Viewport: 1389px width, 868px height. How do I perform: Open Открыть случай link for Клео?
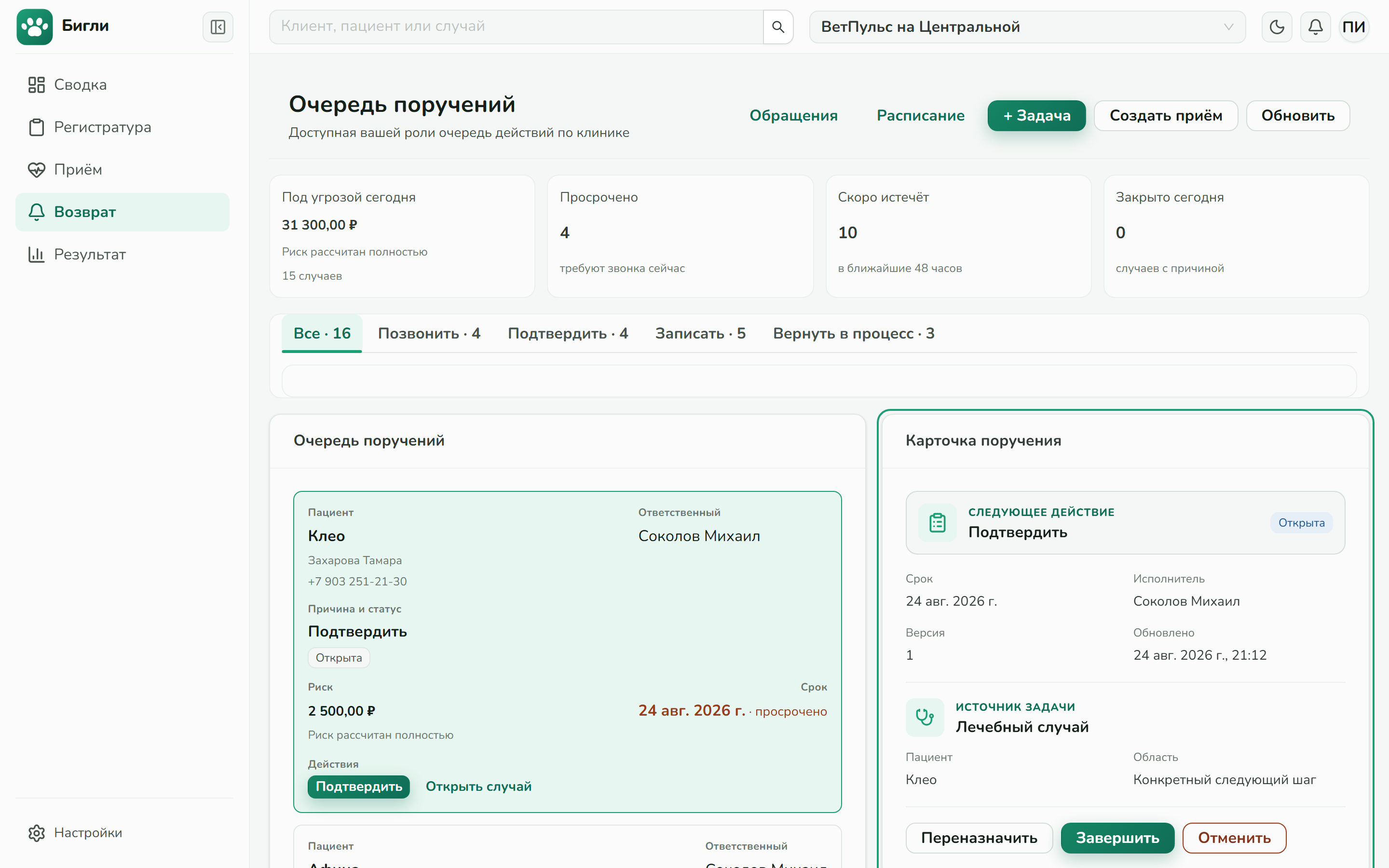[478, 787]
